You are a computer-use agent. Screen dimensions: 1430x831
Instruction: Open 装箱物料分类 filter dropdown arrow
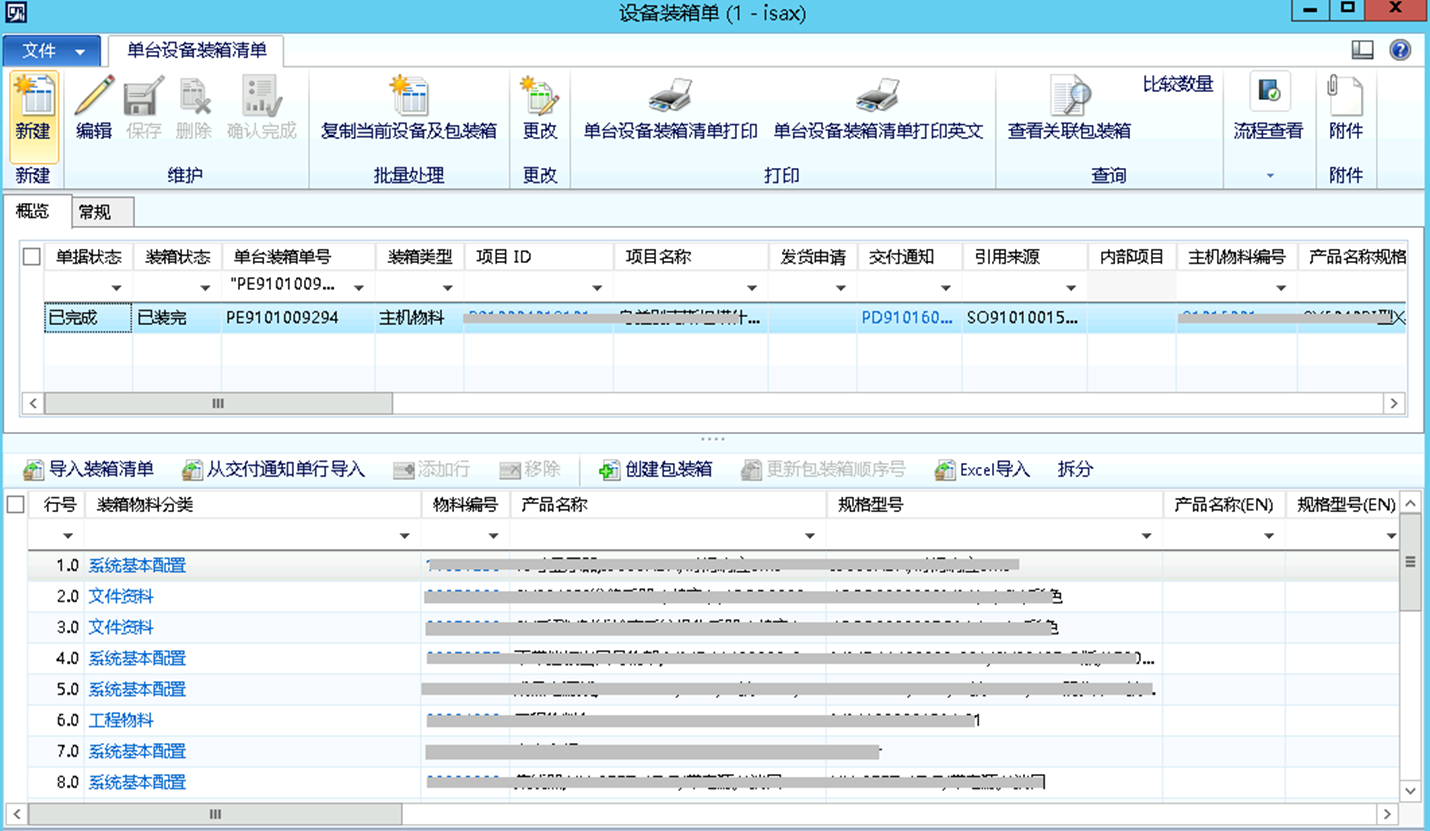click(404, 537)
